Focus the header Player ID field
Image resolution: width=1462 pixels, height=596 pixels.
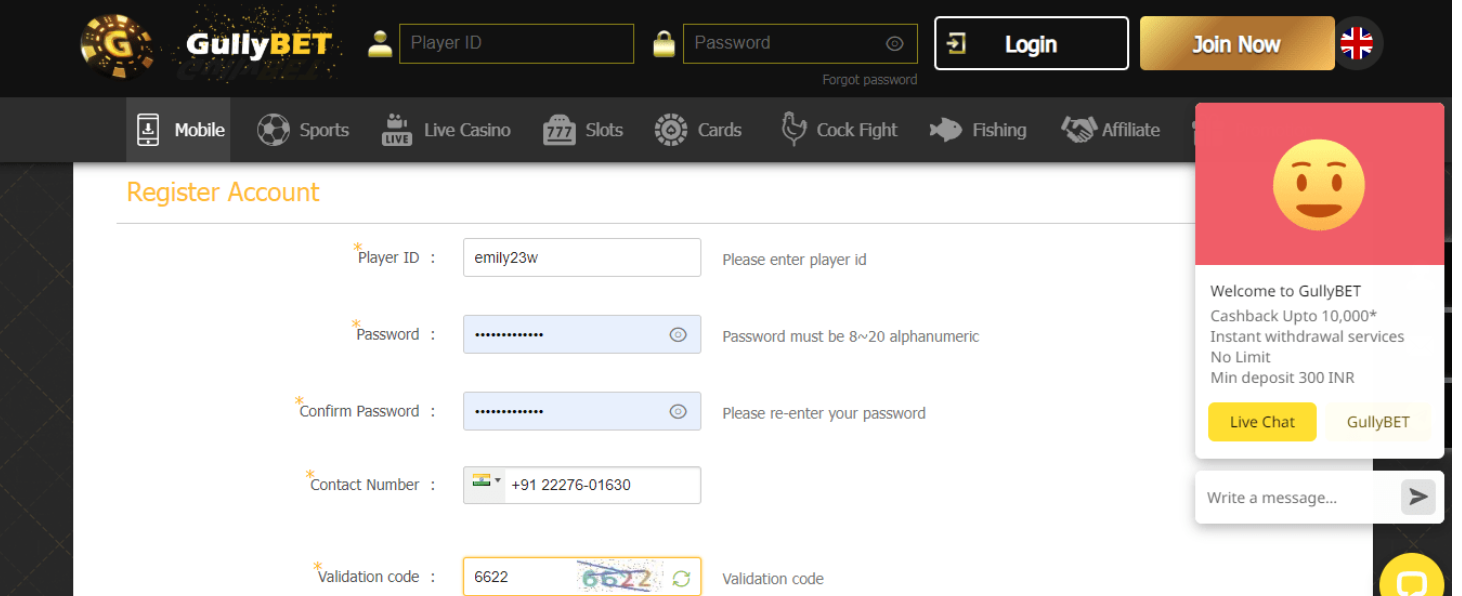pyautogui.click(x=516, y=43)
